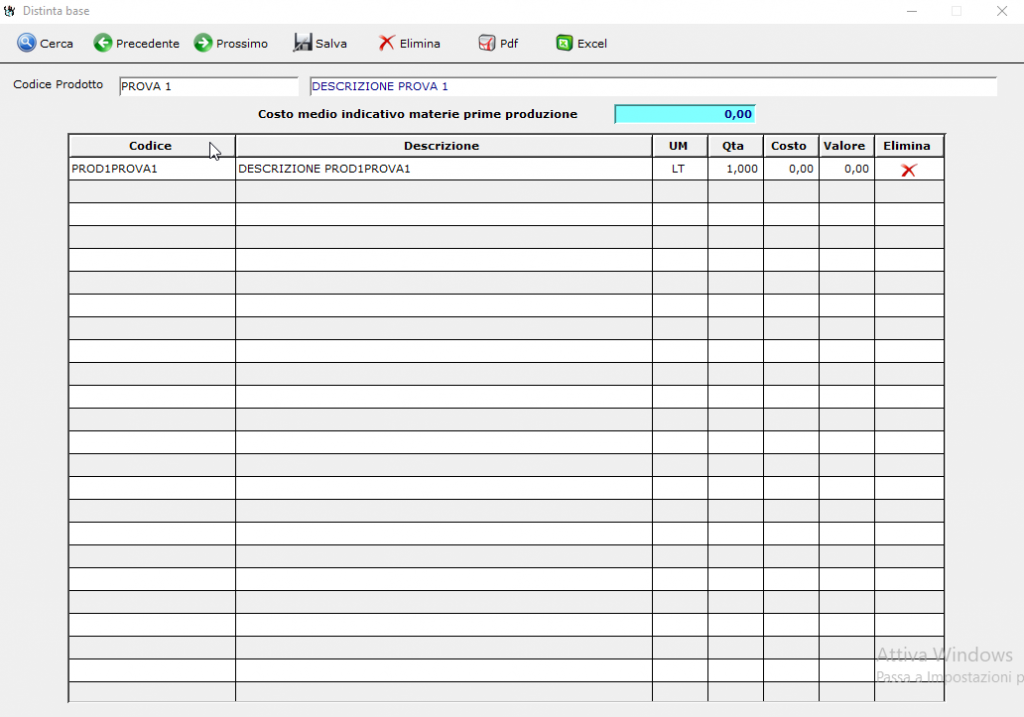
Task: Export to Excel using toolbar icon
Action: pos(565,43)
